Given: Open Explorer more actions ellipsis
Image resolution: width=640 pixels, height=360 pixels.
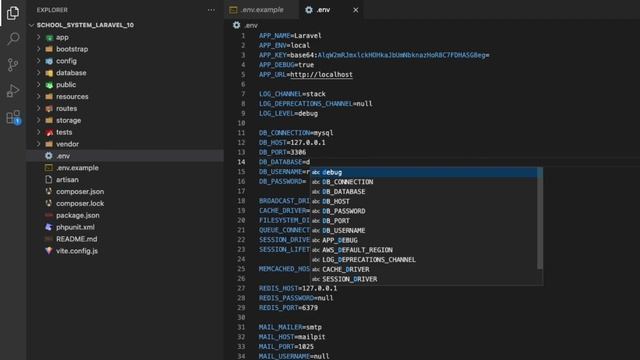Looking at the screenshot, I should coord(211,10).
